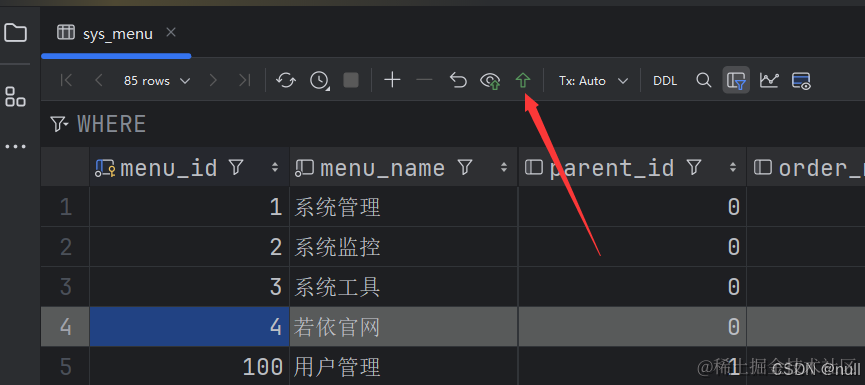Show chart view of data

pos(768,81)
